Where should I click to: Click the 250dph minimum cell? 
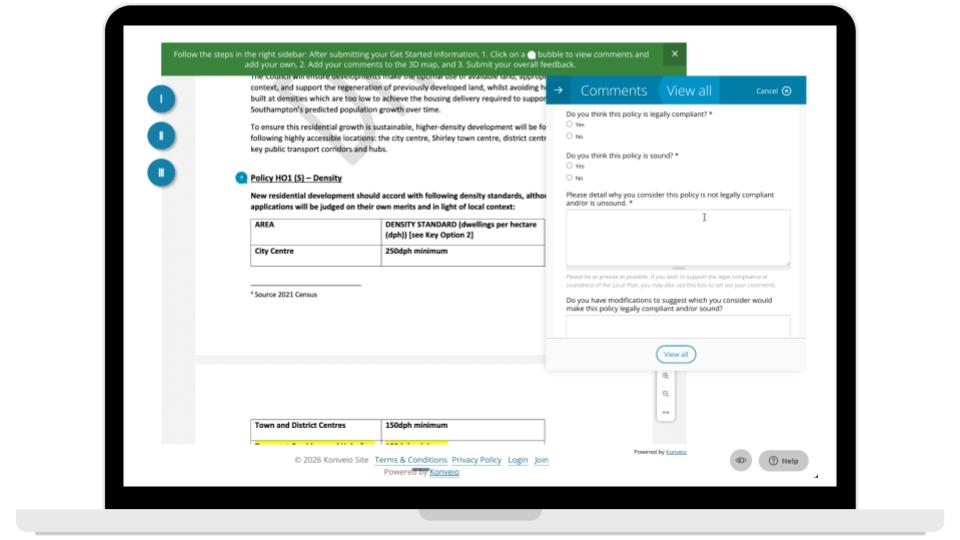point(463,256)
